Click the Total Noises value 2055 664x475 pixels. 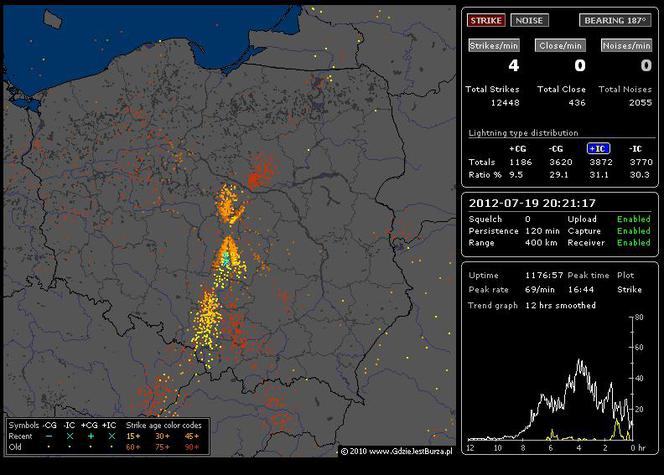(640, 102)
